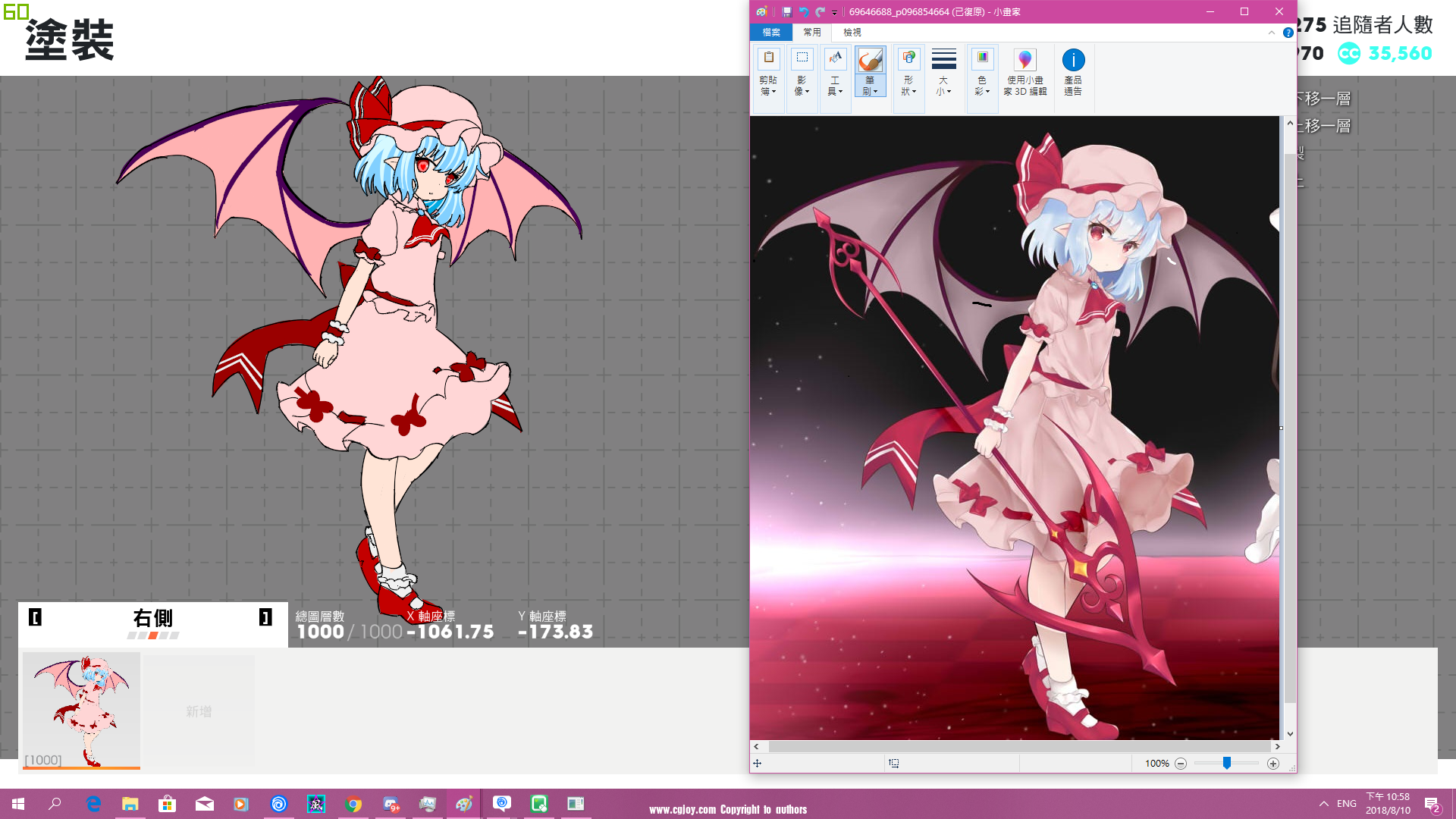1456x819 pixels.
Task: Click the shapes icon in Paint's ribbon
Action: pyautogui.click(x=908, y=58)
